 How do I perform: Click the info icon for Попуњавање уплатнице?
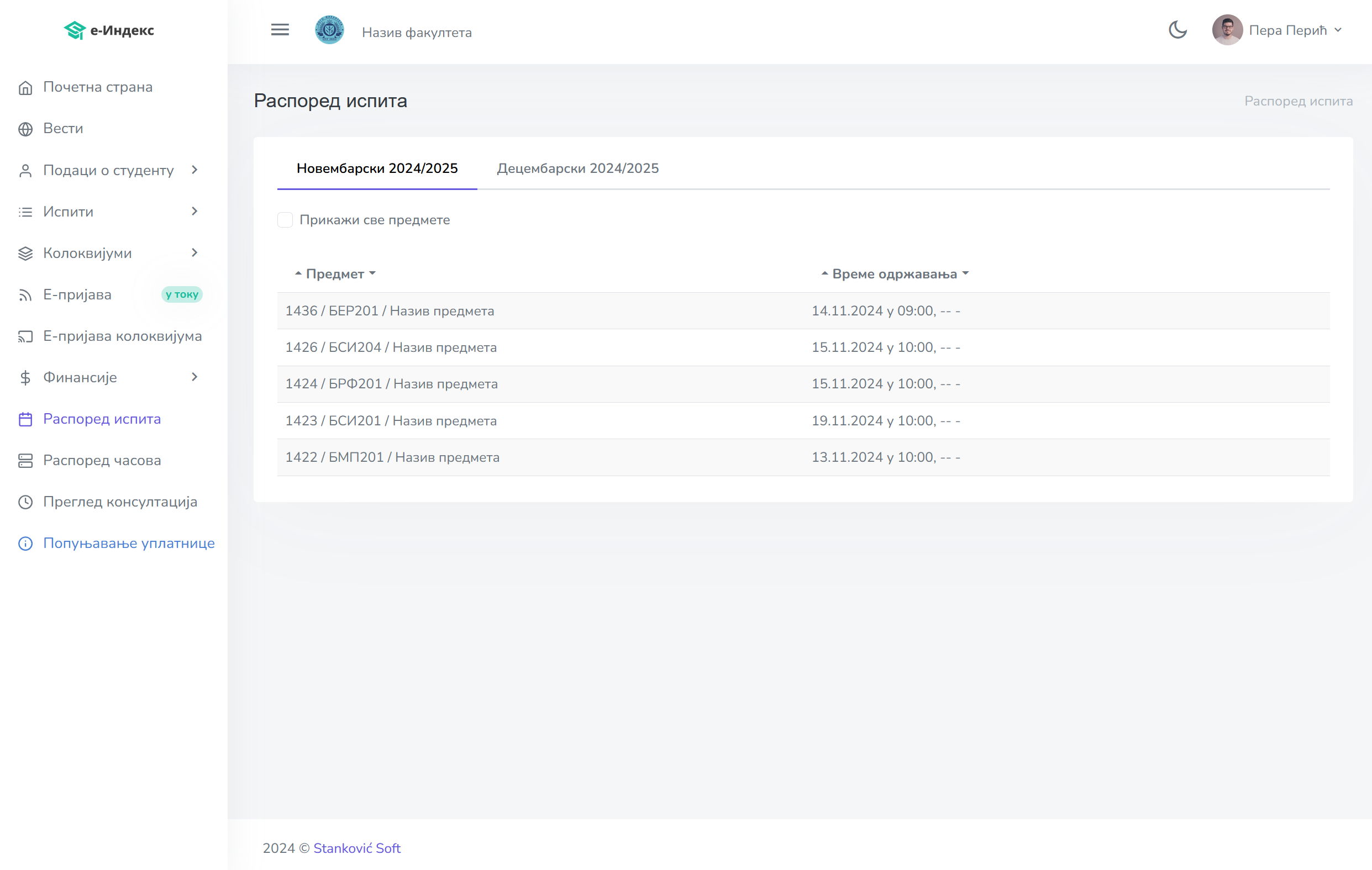(x=25, y=544)
